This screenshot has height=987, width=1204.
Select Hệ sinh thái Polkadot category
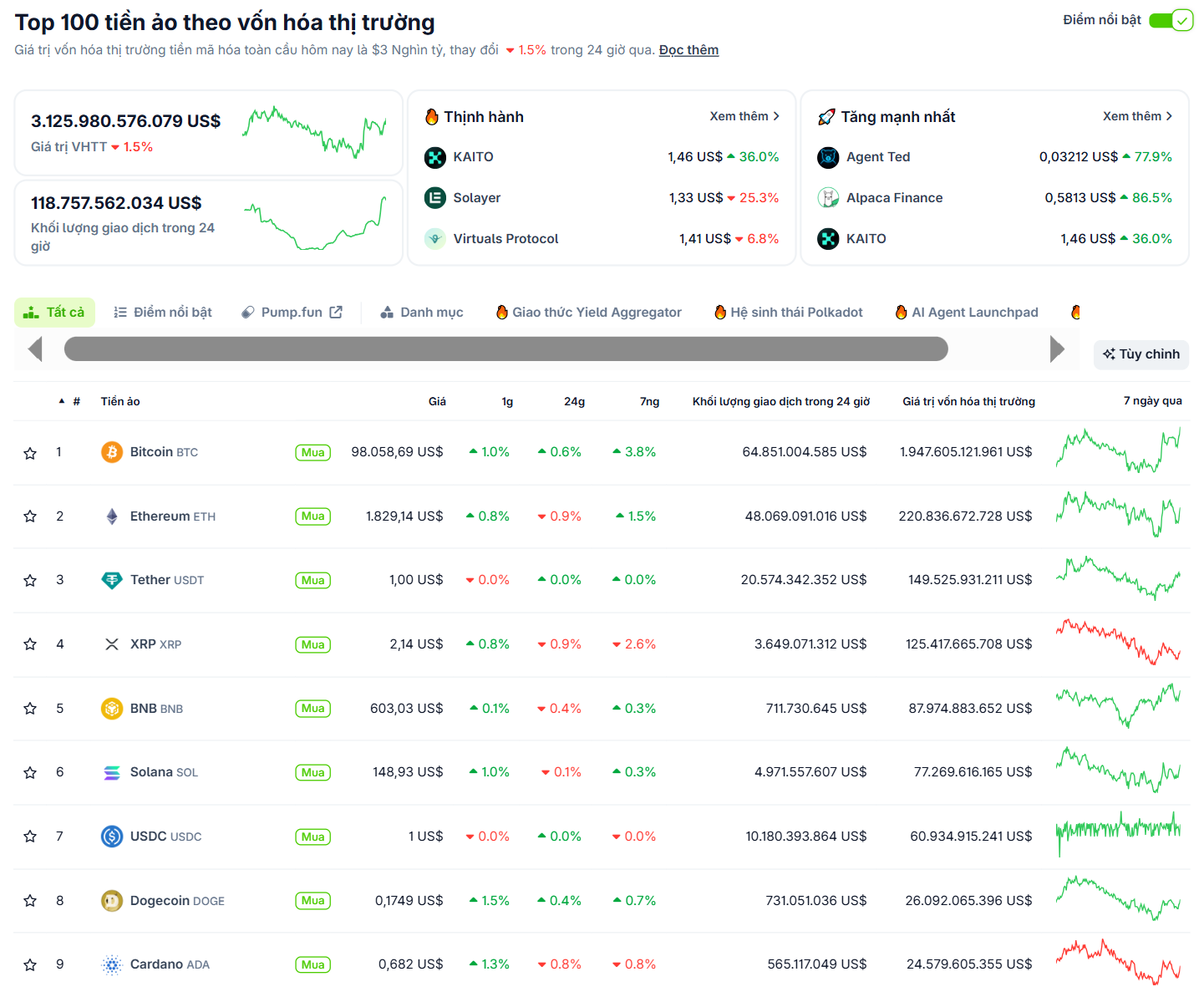tap(789, 313)
